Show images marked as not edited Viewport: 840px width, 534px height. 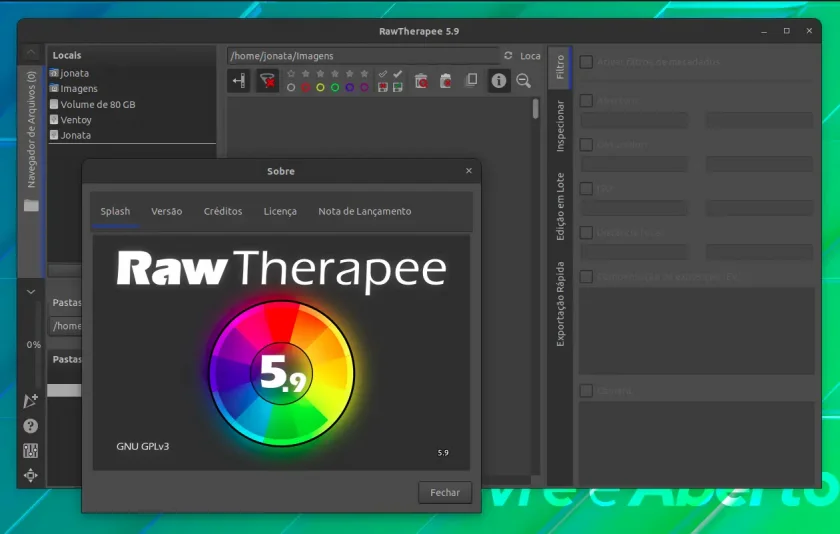click(382, 74)
